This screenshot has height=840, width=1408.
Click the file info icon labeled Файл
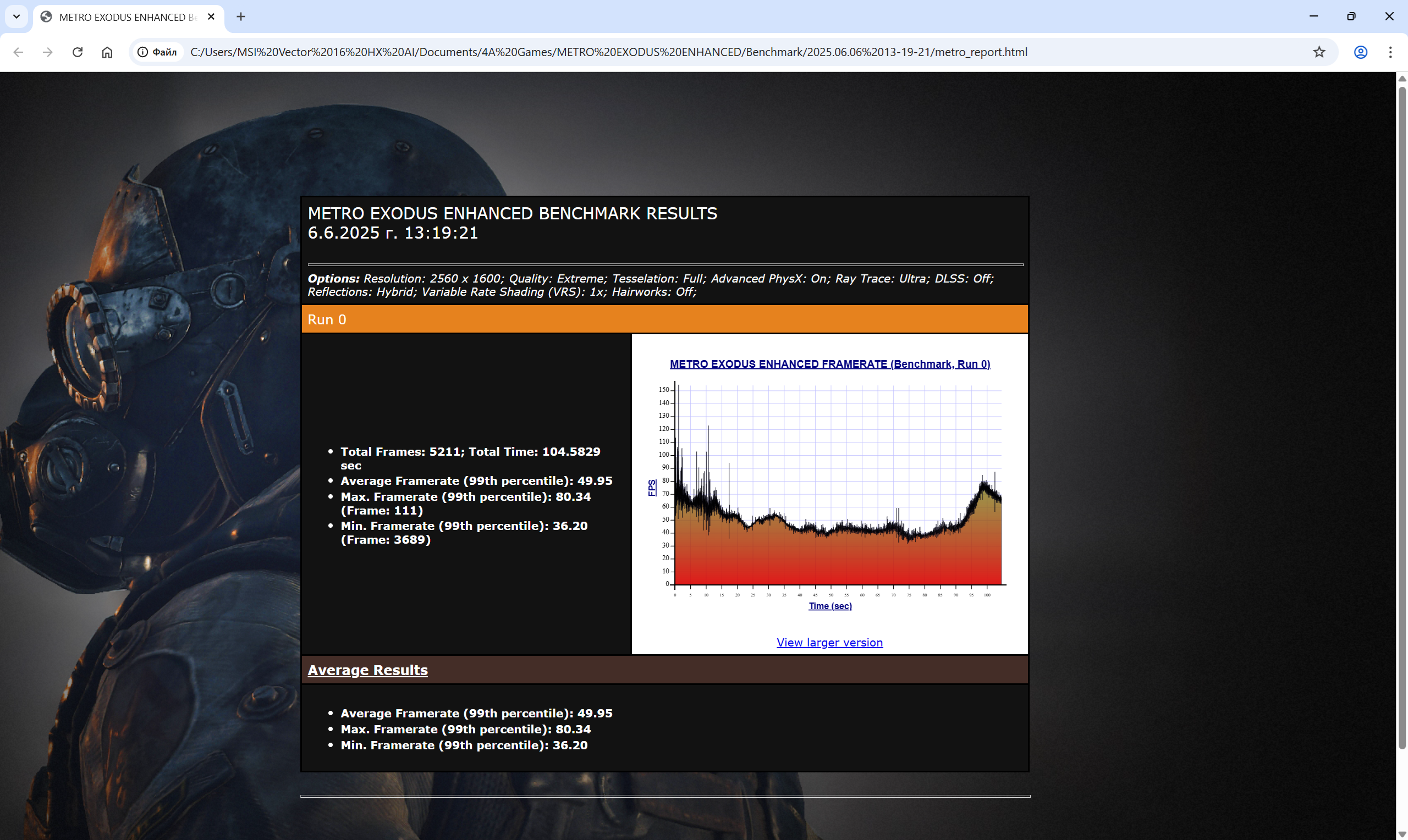click(158, 52)
